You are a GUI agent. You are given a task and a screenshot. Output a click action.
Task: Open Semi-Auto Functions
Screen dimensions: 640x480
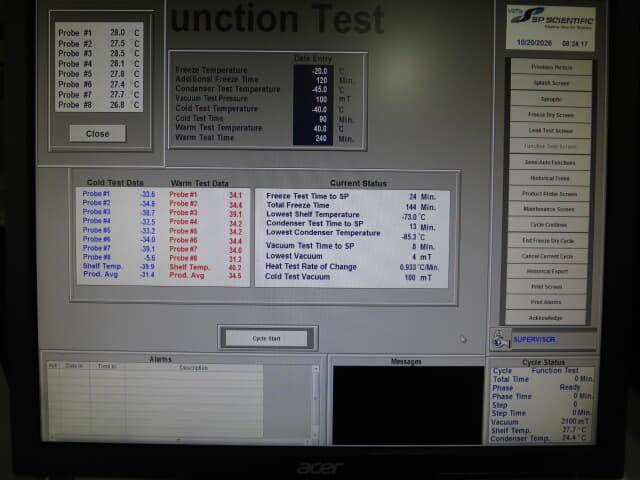[550, 162]
